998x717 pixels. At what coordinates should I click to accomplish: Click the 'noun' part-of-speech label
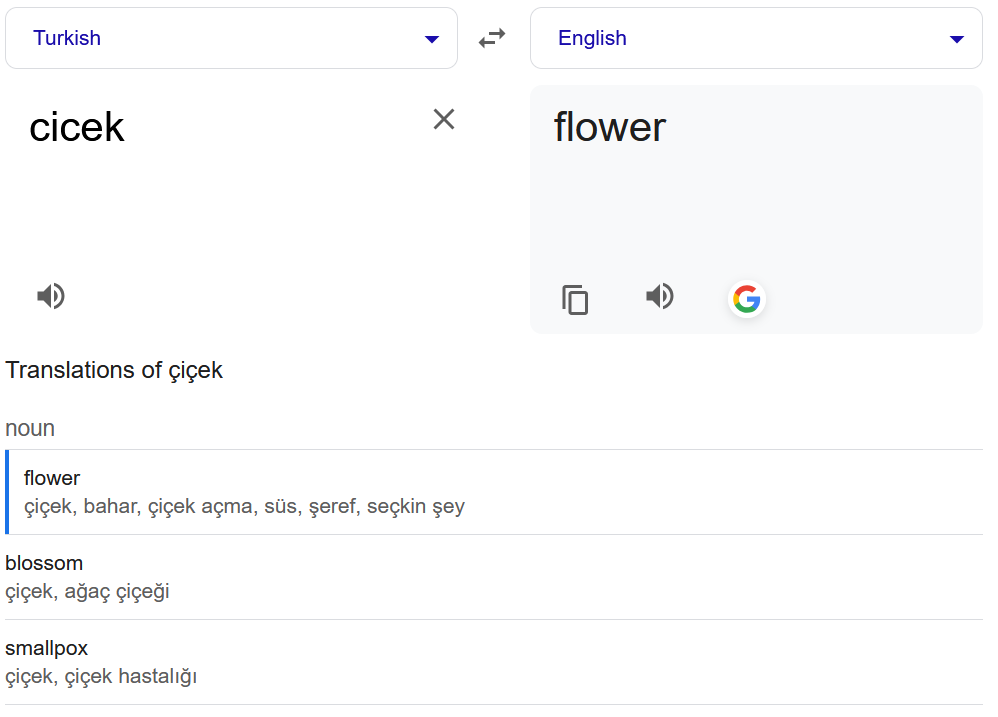[30, 428]
